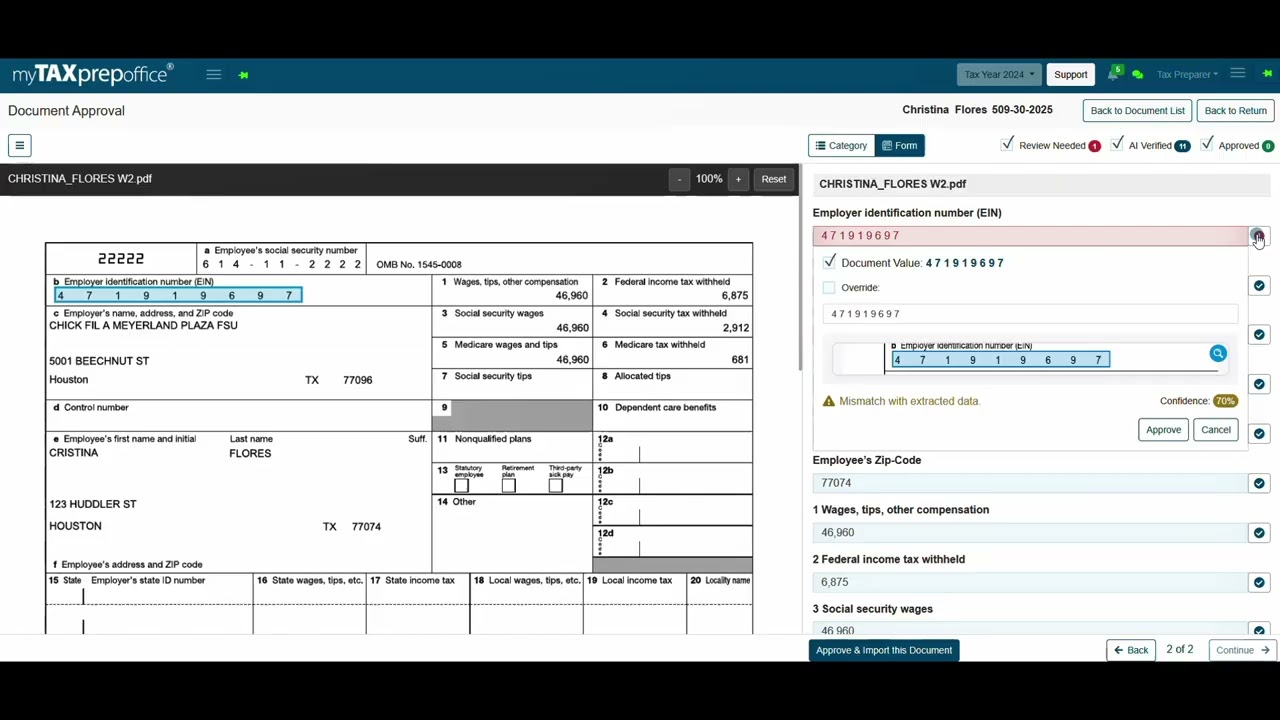Toggle the Review Needed filter checkbox
Viewport: 1280px width, 720px height.
tap(1007, 145)
